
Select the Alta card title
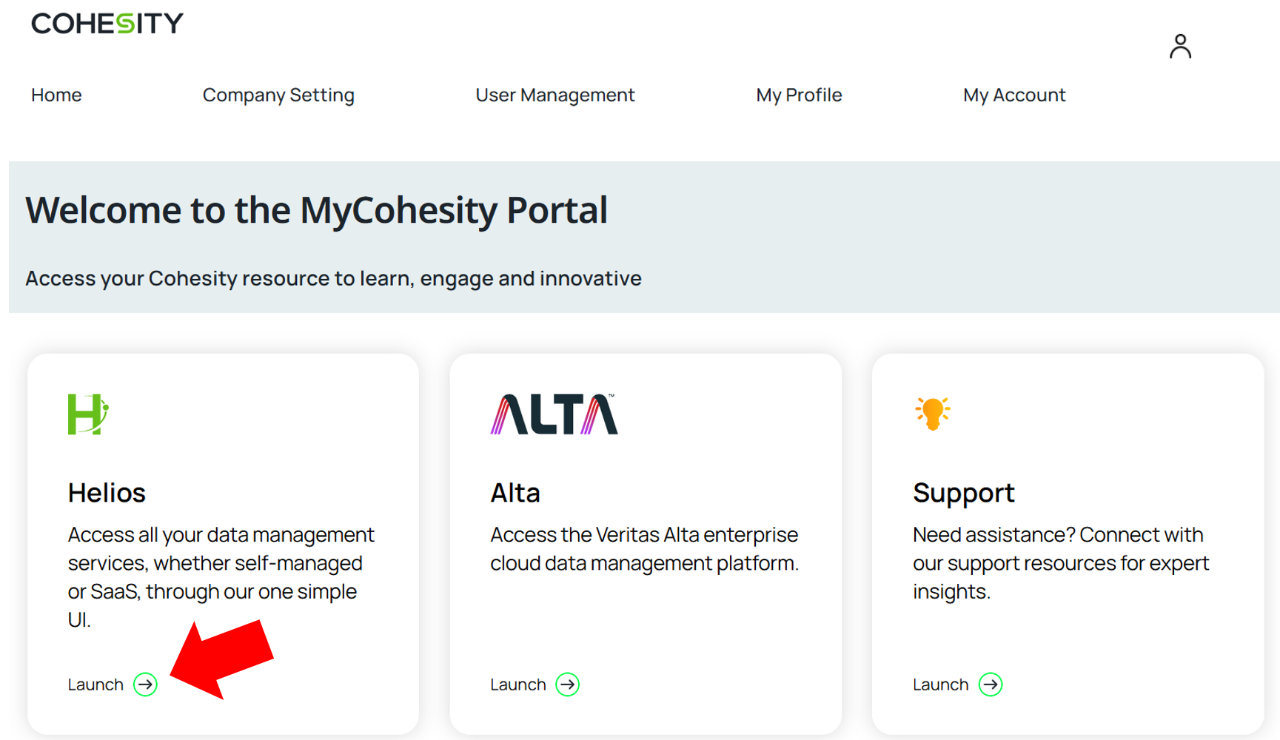click(x=515, y=492)
